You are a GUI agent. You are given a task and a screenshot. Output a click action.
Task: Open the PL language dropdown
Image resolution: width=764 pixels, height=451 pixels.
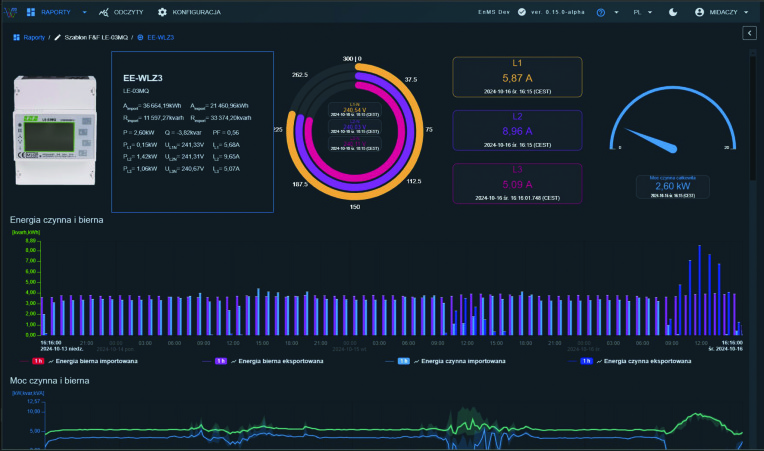pyautogui.click(x=641, y=12)
